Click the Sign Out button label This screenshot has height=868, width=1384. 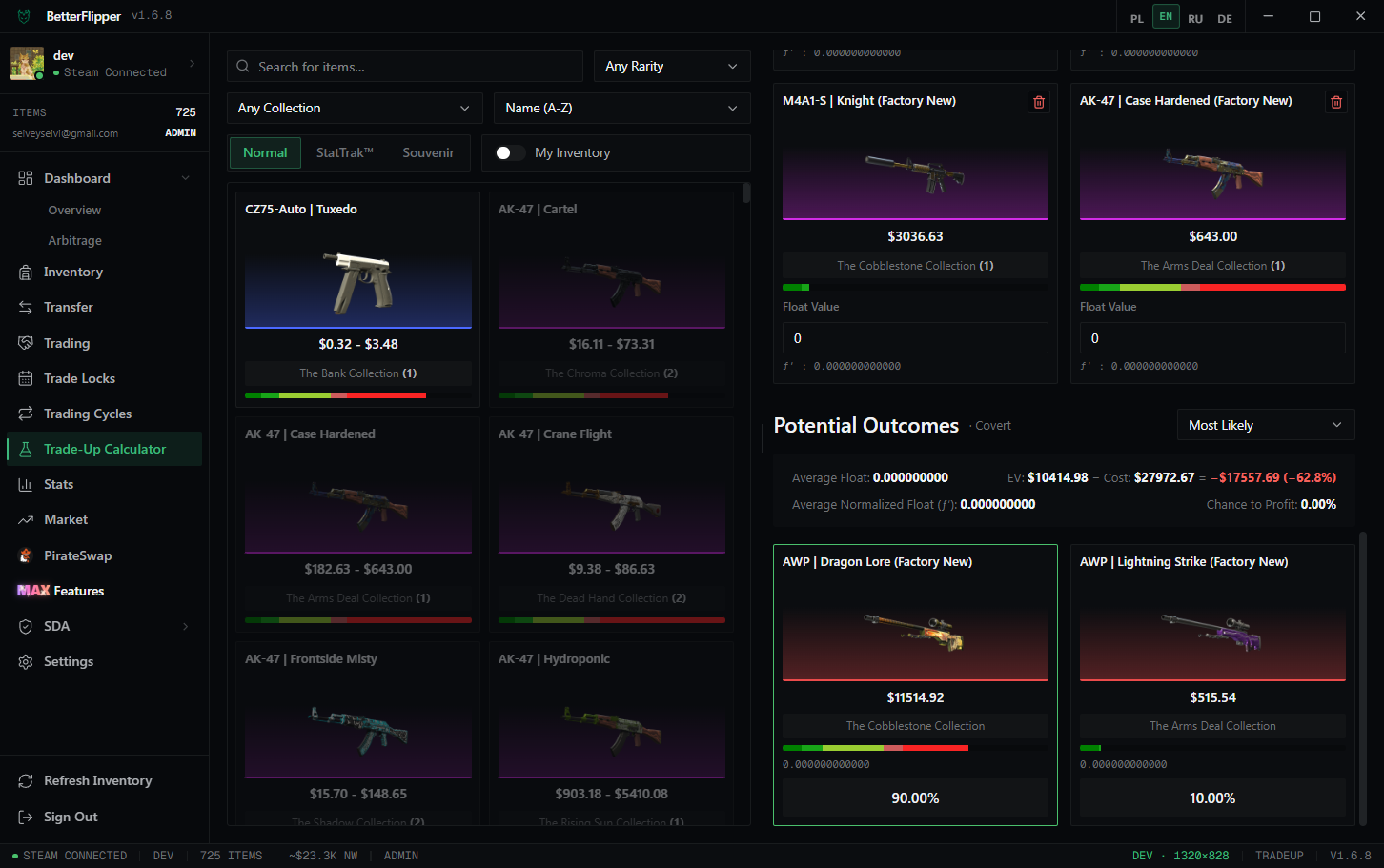point(71,817)
